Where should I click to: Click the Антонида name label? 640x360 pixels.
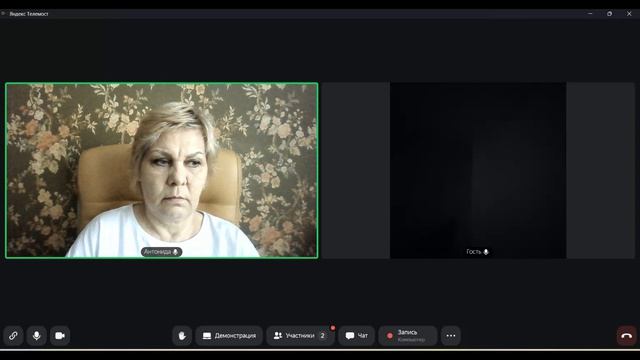pyautogui.click(x=162, y=252)
